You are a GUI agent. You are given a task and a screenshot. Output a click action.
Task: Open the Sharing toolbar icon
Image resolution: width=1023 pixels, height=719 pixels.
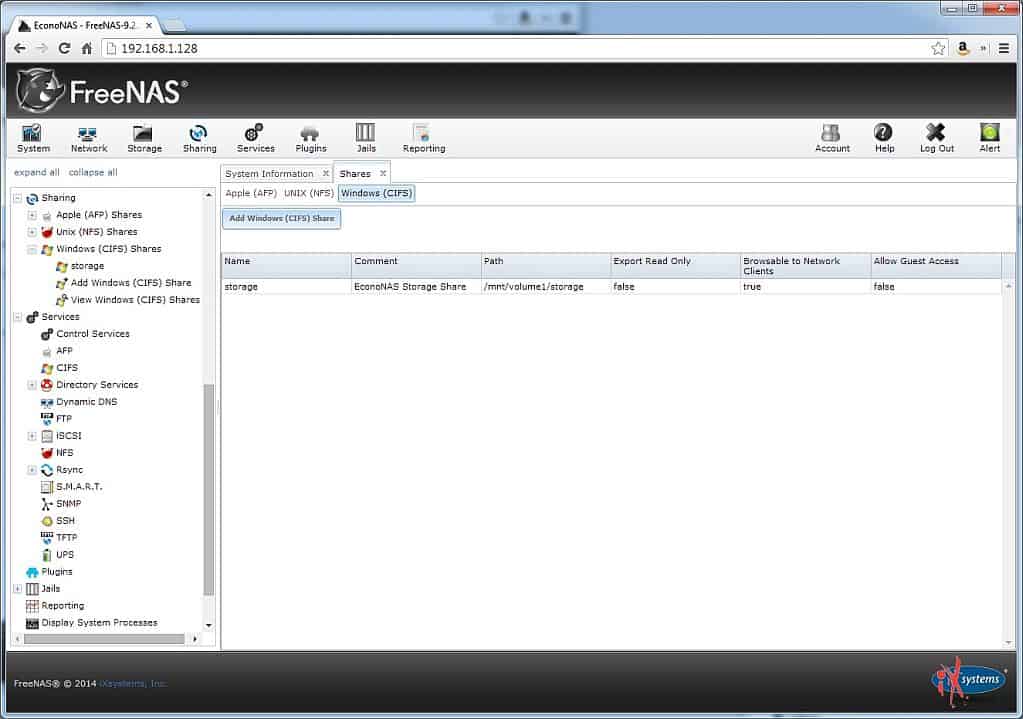[199, 138]
